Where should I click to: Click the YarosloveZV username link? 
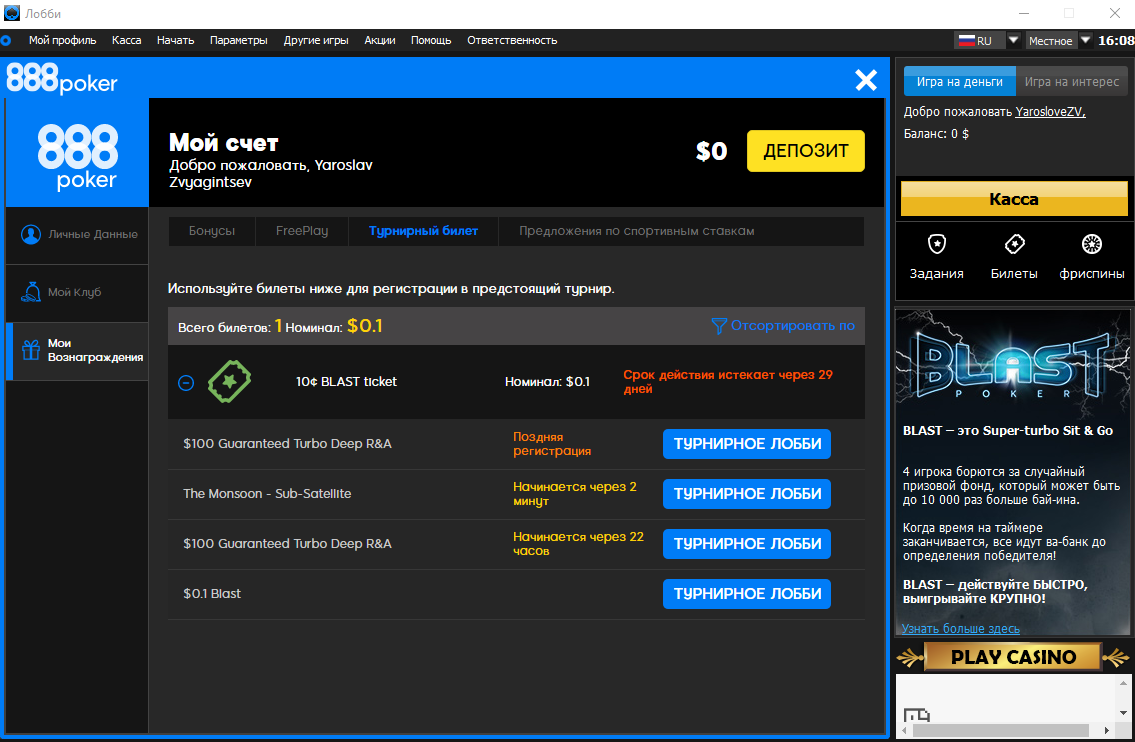pyautogui.click(x=1050, y=111)
